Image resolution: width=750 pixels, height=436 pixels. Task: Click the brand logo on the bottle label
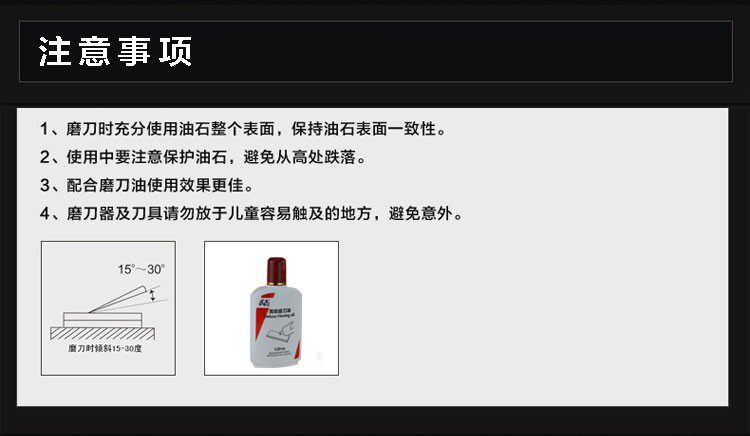[x=264, y=303]
